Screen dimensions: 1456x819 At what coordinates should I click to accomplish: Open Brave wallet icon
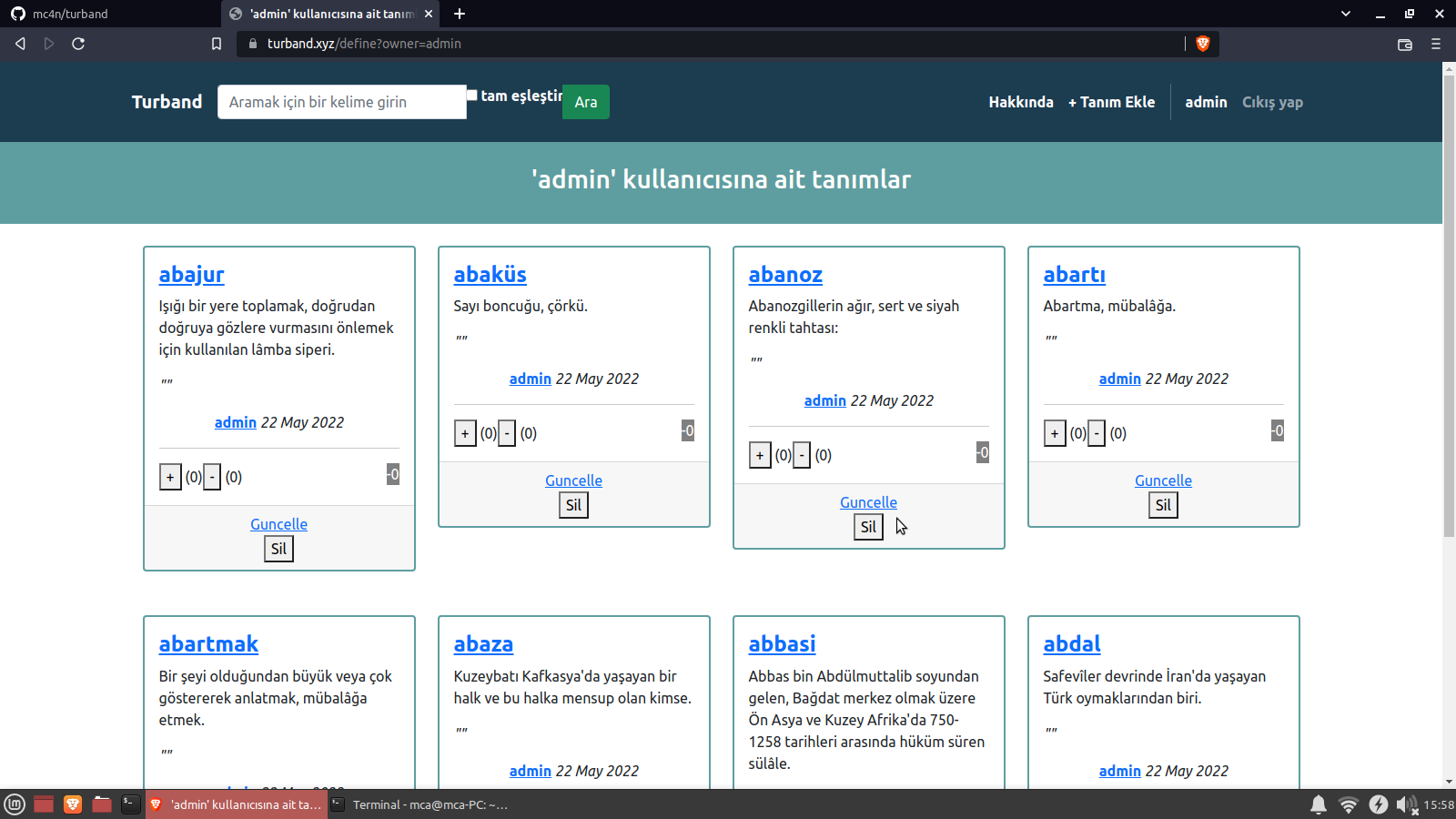click(1405, 44)
